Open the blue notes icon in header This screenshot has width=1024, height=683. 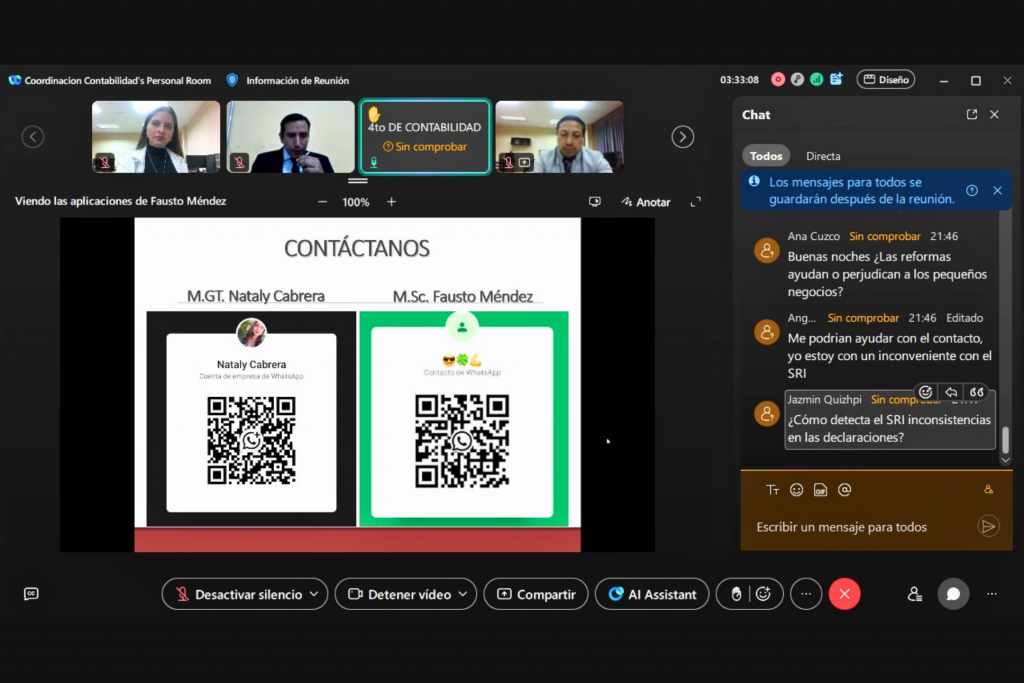pos(836,79)
